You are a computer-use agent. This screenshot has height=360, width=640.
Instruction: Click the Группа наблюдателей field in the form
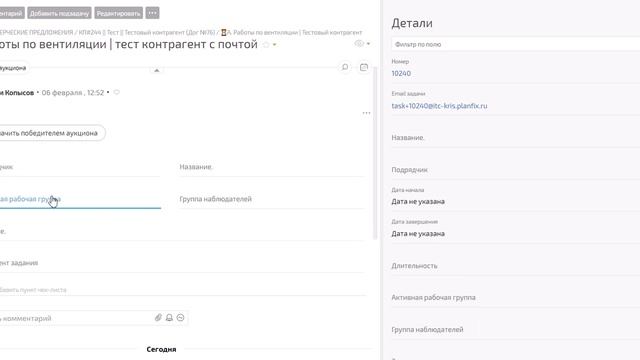[272, 199]
